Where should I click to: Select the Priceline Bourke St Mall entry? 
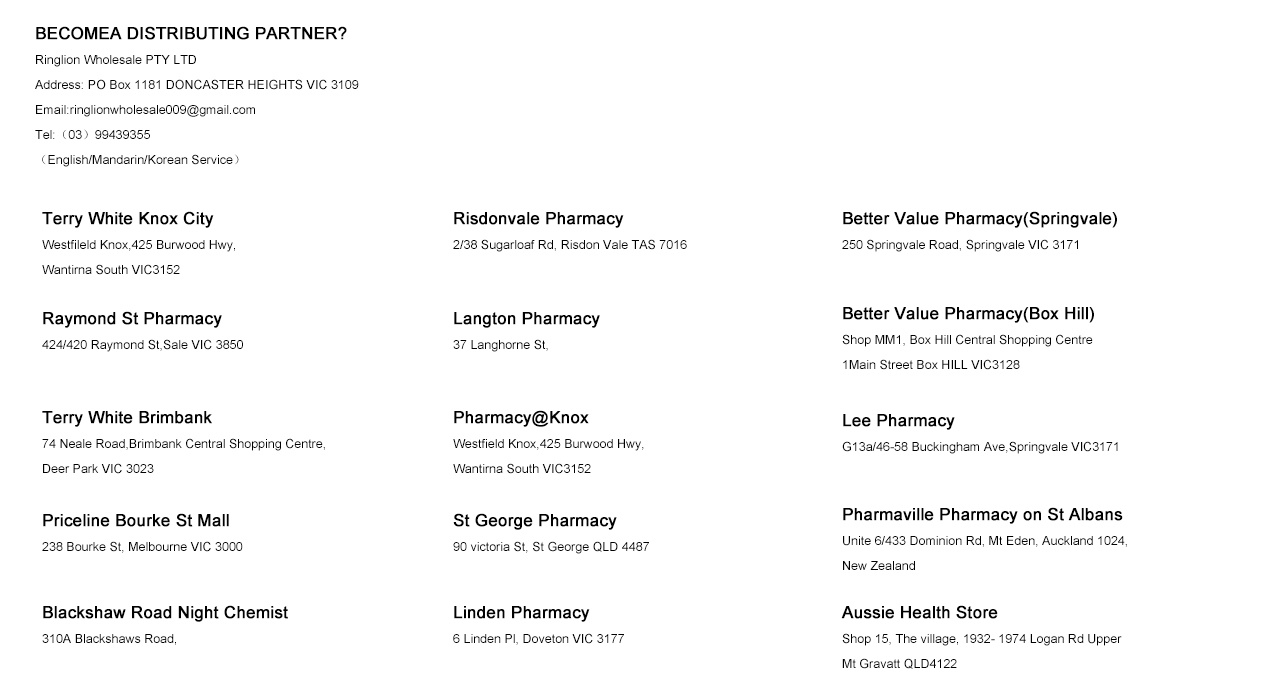pos(136,521)
